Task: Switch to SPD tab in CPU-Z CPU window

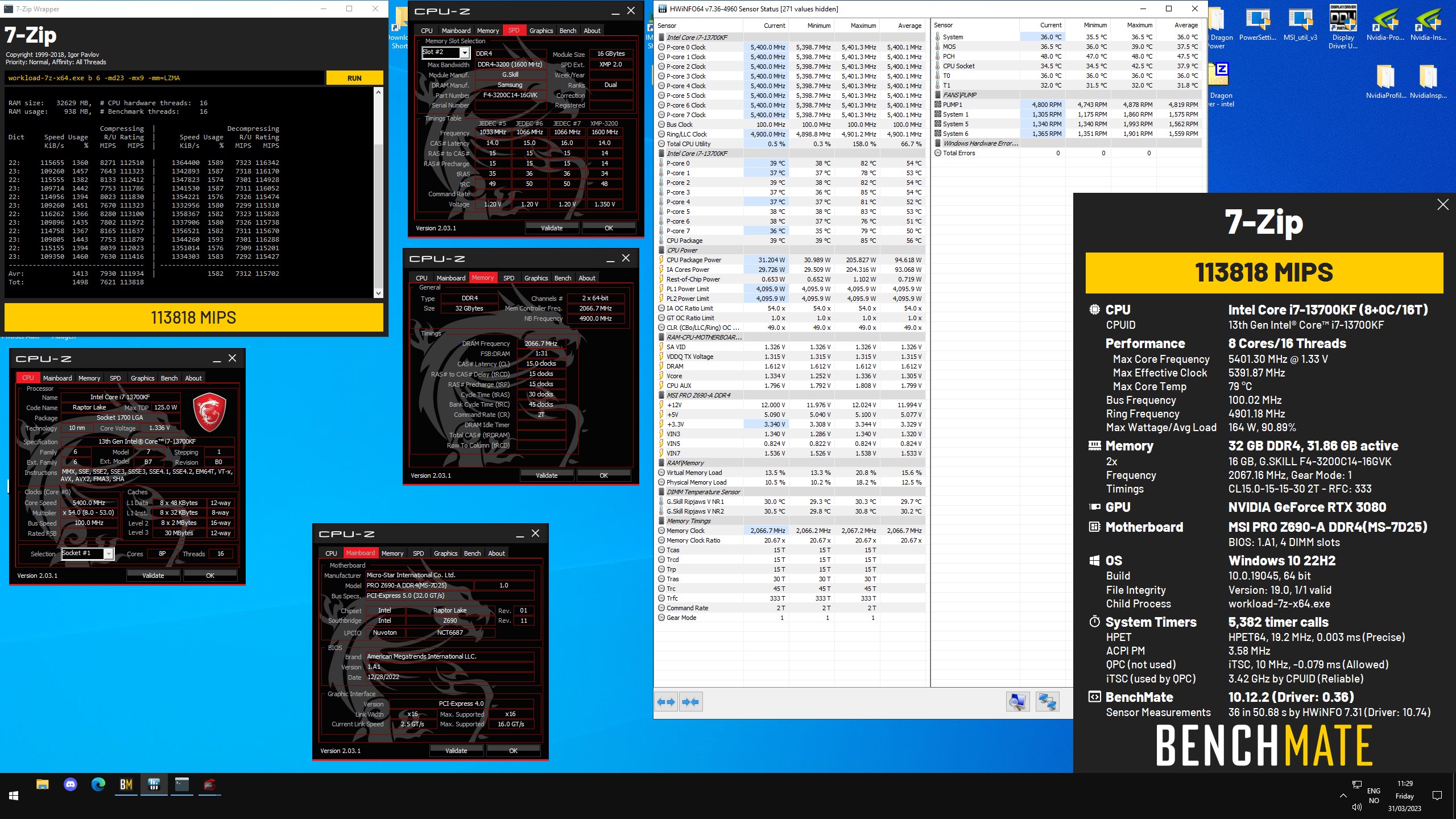Action: (x=115, y=378)
